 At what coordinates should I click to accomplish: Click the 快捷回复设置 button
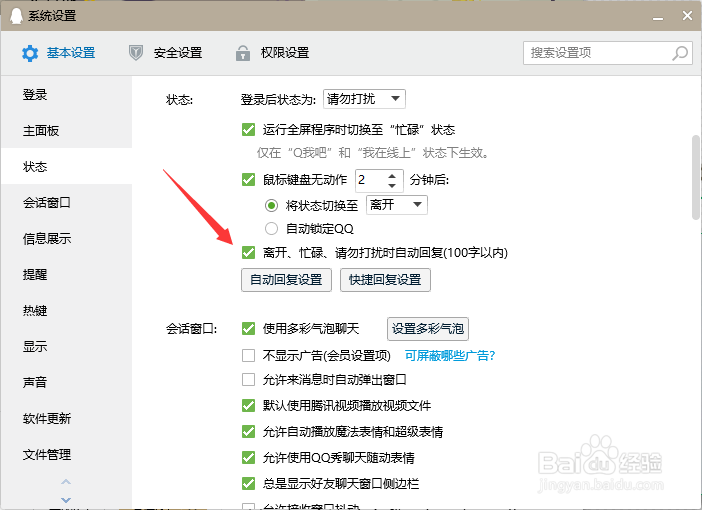point(385,280)
